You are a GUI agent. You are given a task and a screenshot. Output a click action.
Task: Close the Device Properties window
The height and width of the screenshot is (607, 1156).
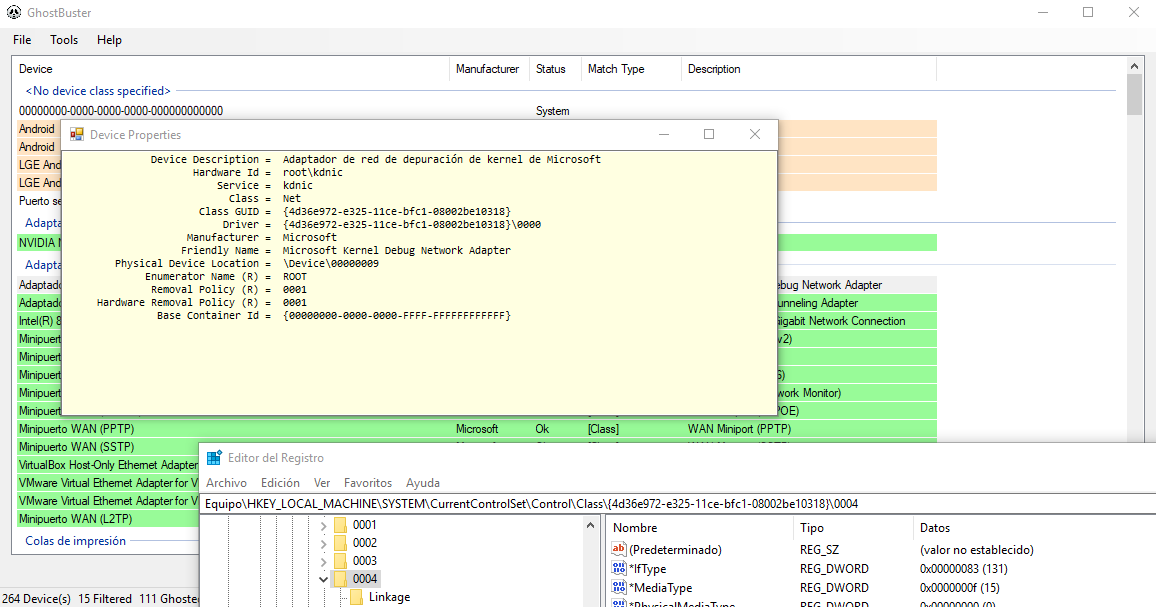point(754,134)
